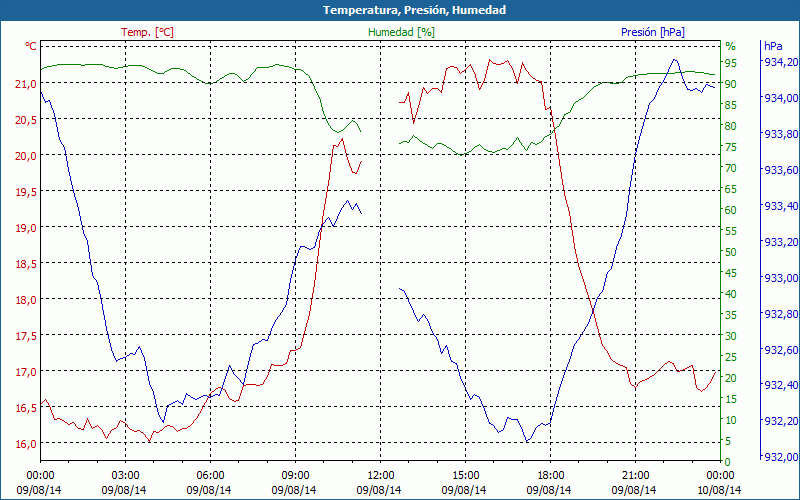Click the '09:00' time axis label

click(295, 475)
